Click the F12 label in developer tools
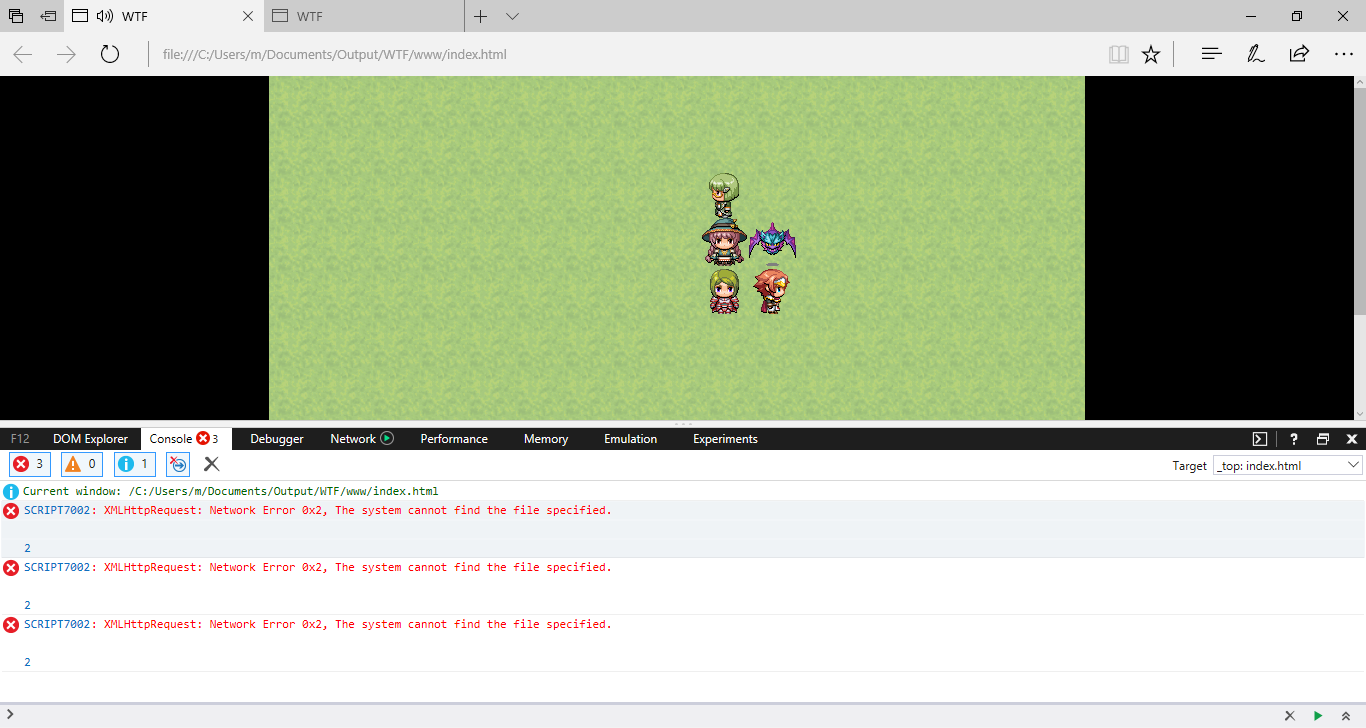Image resolution: width=1366 pixels, height=728 pixels. [20, 439]
